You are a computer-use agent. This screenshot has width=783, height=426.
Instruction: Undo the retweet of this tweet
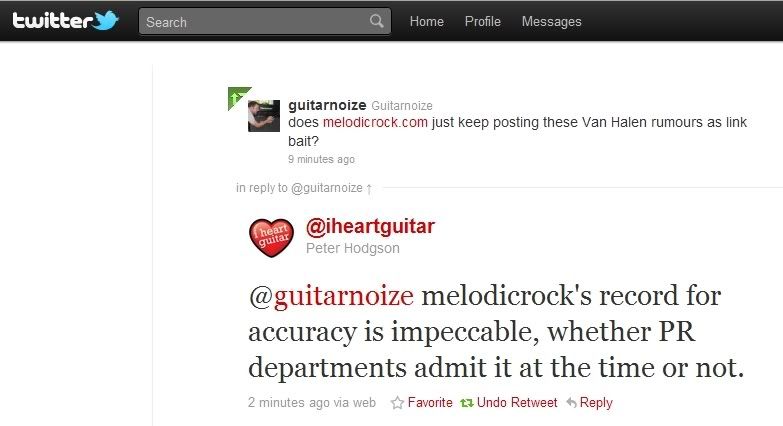(517, 403)
